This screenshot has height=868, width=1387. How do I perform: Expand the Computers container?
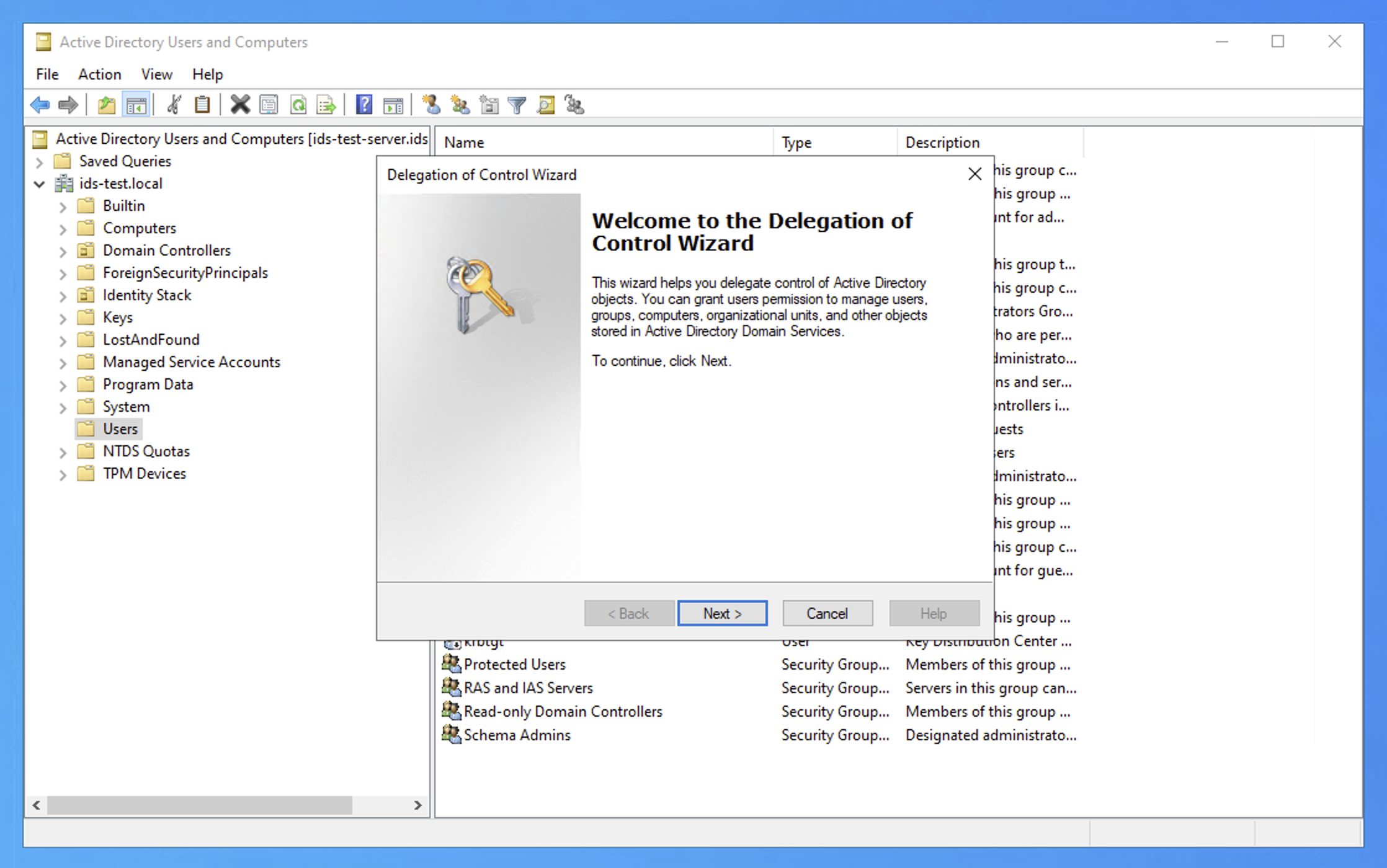[63, 229]
